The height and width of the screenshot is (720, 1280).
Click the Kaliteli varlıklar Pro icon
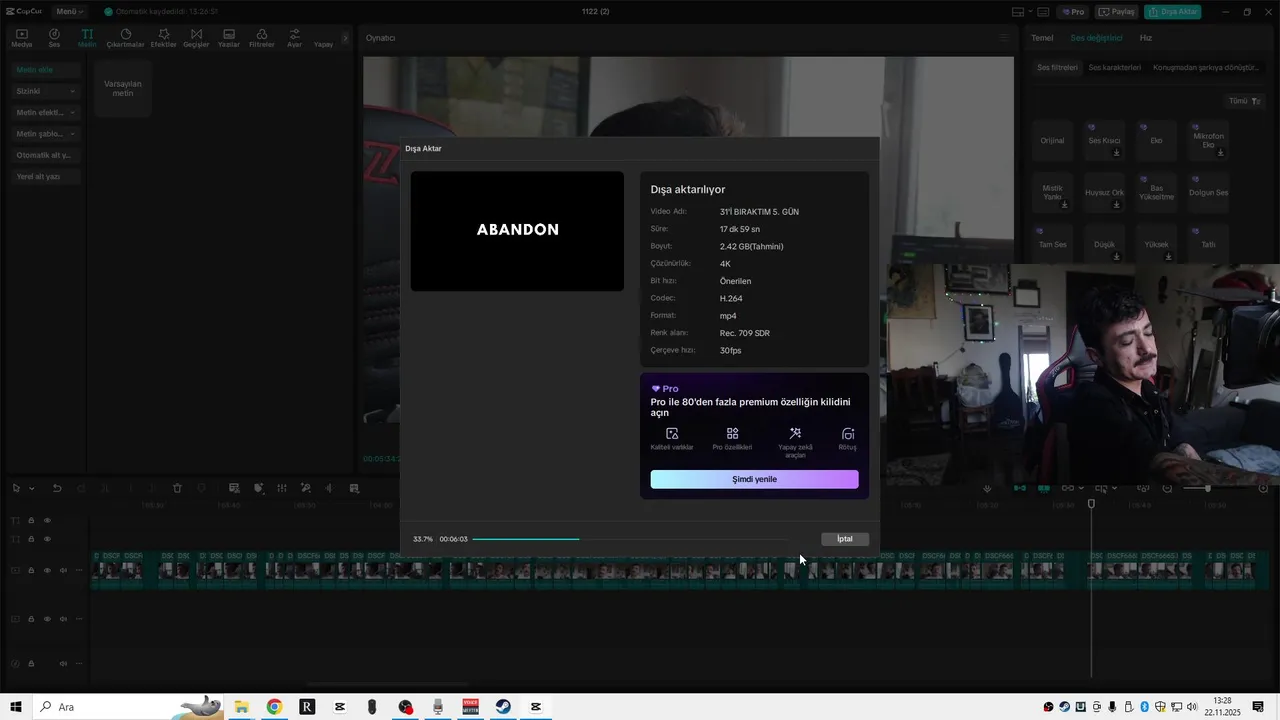click(x=672, y=433)
